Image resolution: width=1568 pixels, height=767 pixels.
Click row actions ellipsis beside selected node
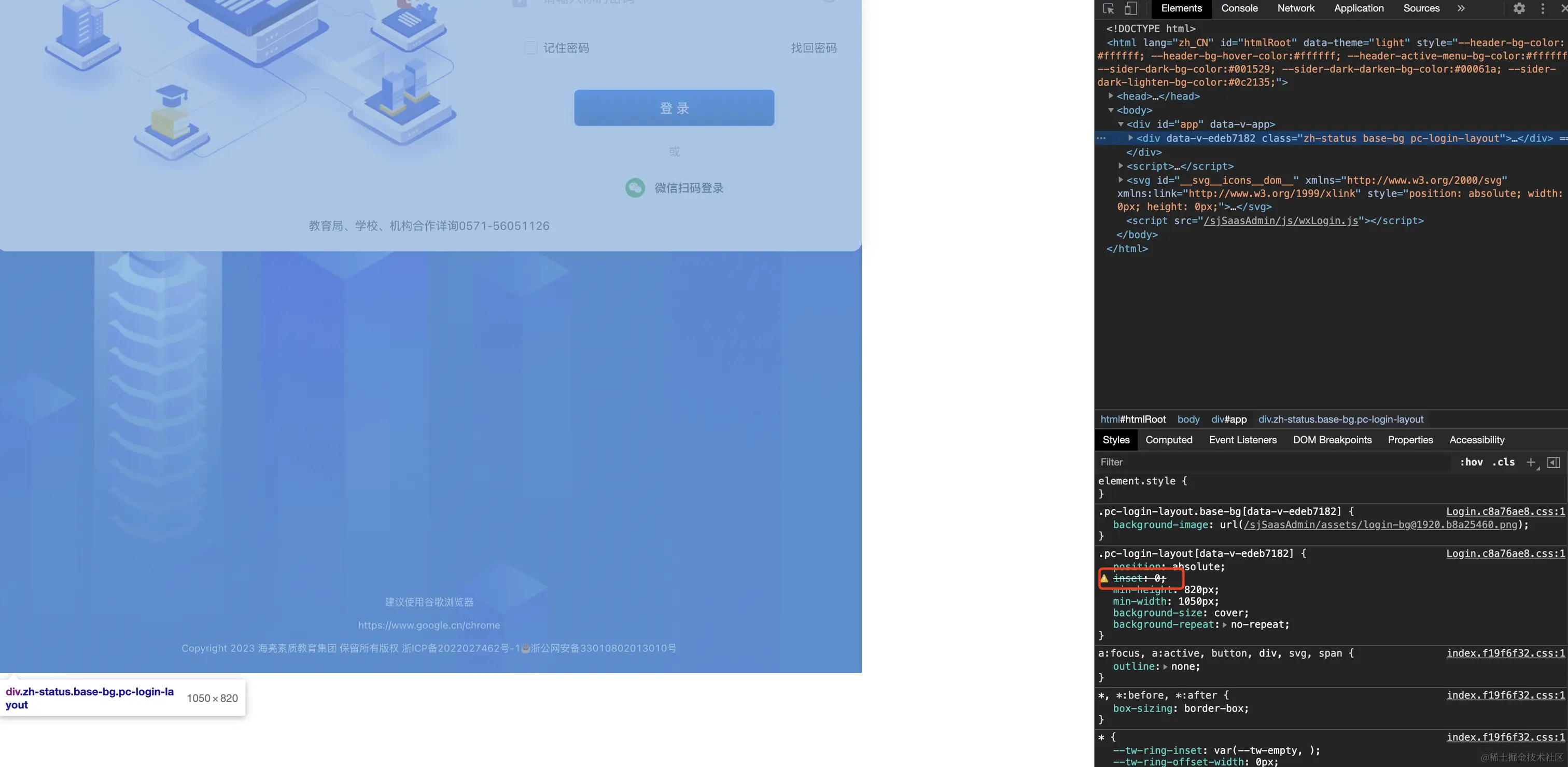[1101, 138]
